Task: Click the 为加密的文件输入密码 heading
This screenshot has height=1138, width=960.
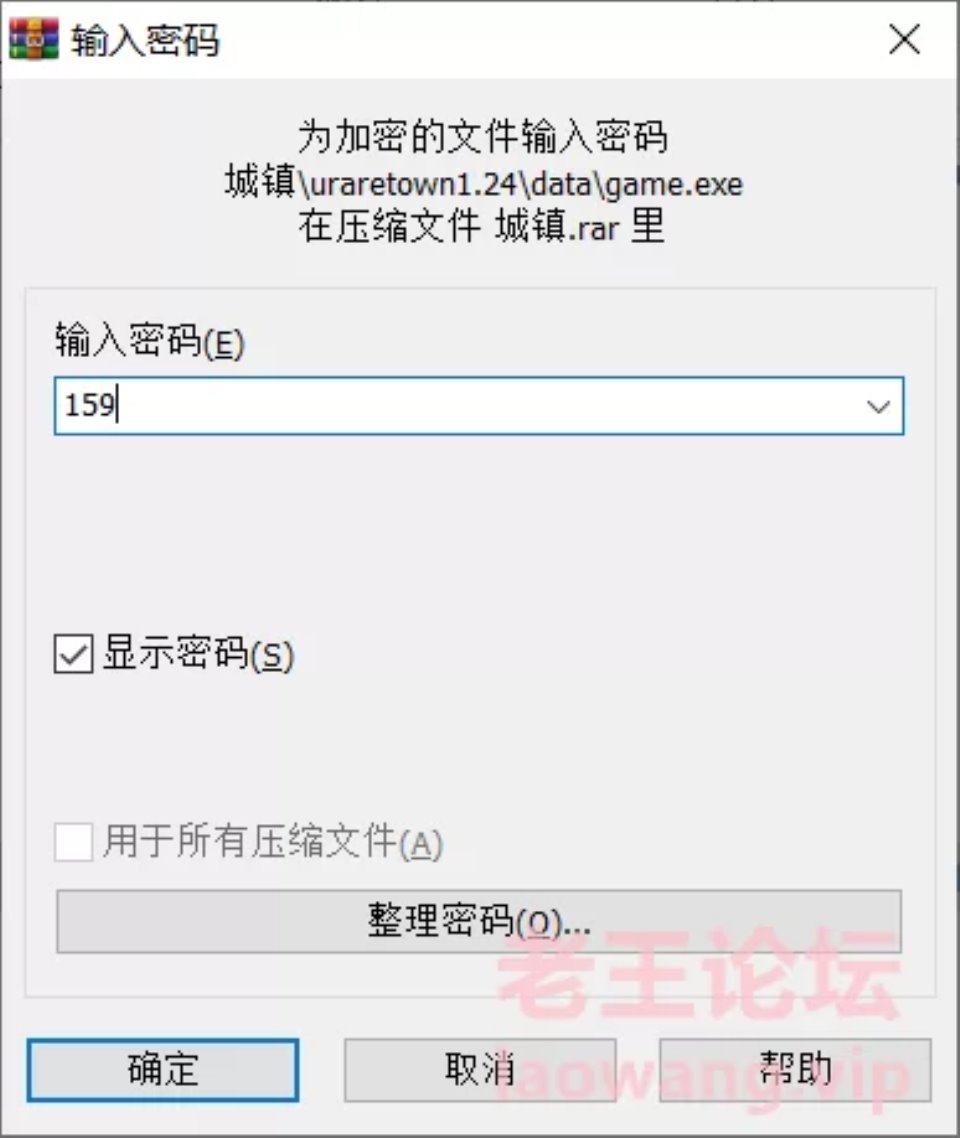Action: [x=483, y=136]
